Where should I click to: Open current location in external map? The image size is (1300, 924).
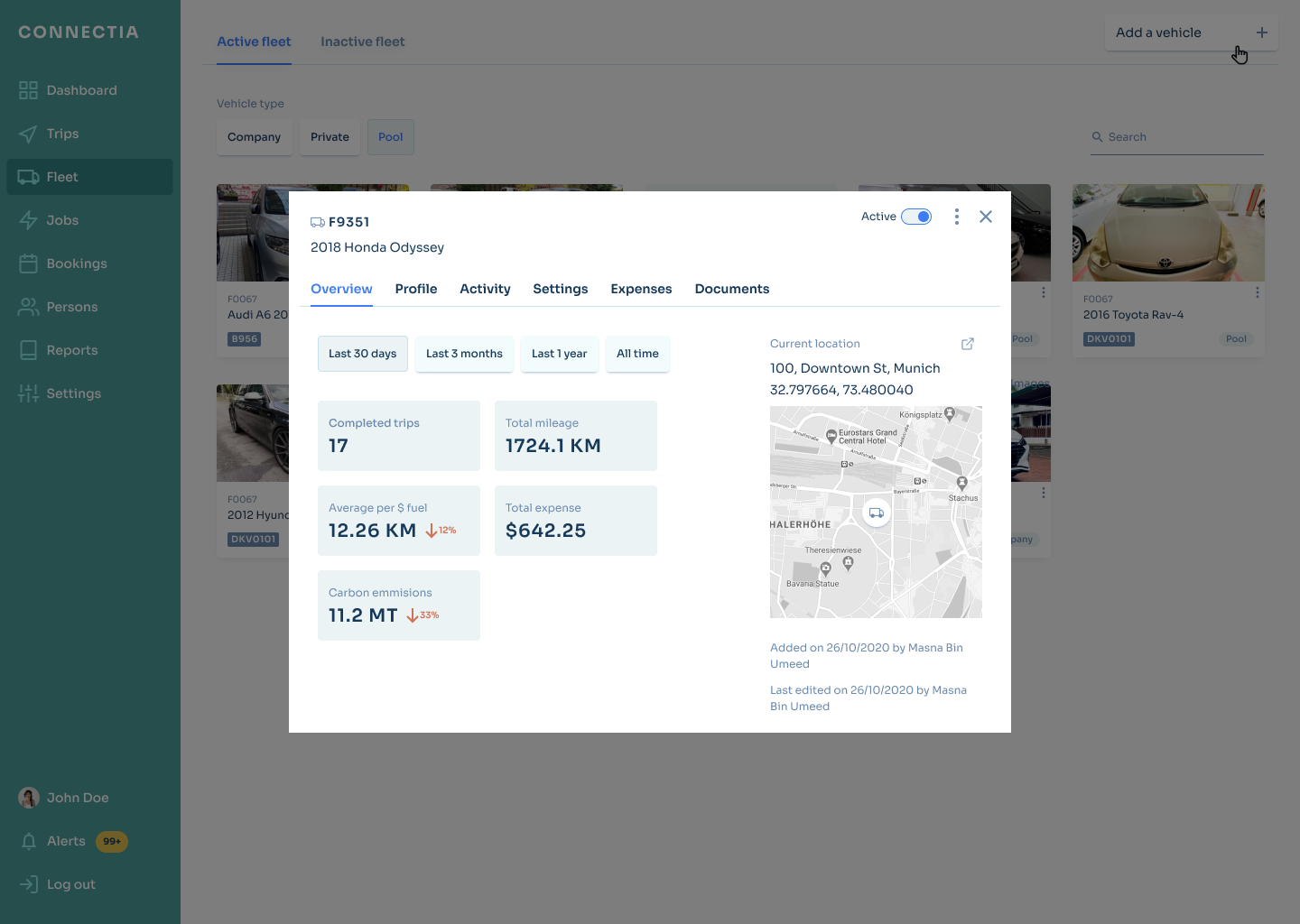tap(968, 344)
